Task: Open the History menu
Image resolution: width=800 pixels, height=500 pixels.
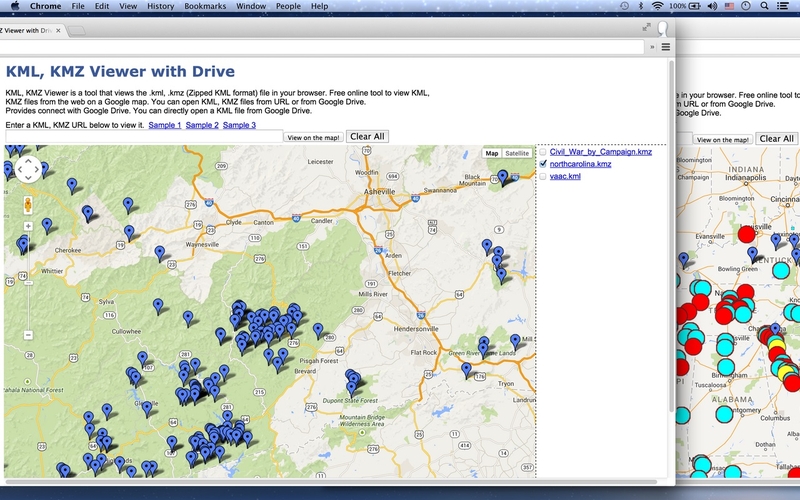Action: [160, 6]
